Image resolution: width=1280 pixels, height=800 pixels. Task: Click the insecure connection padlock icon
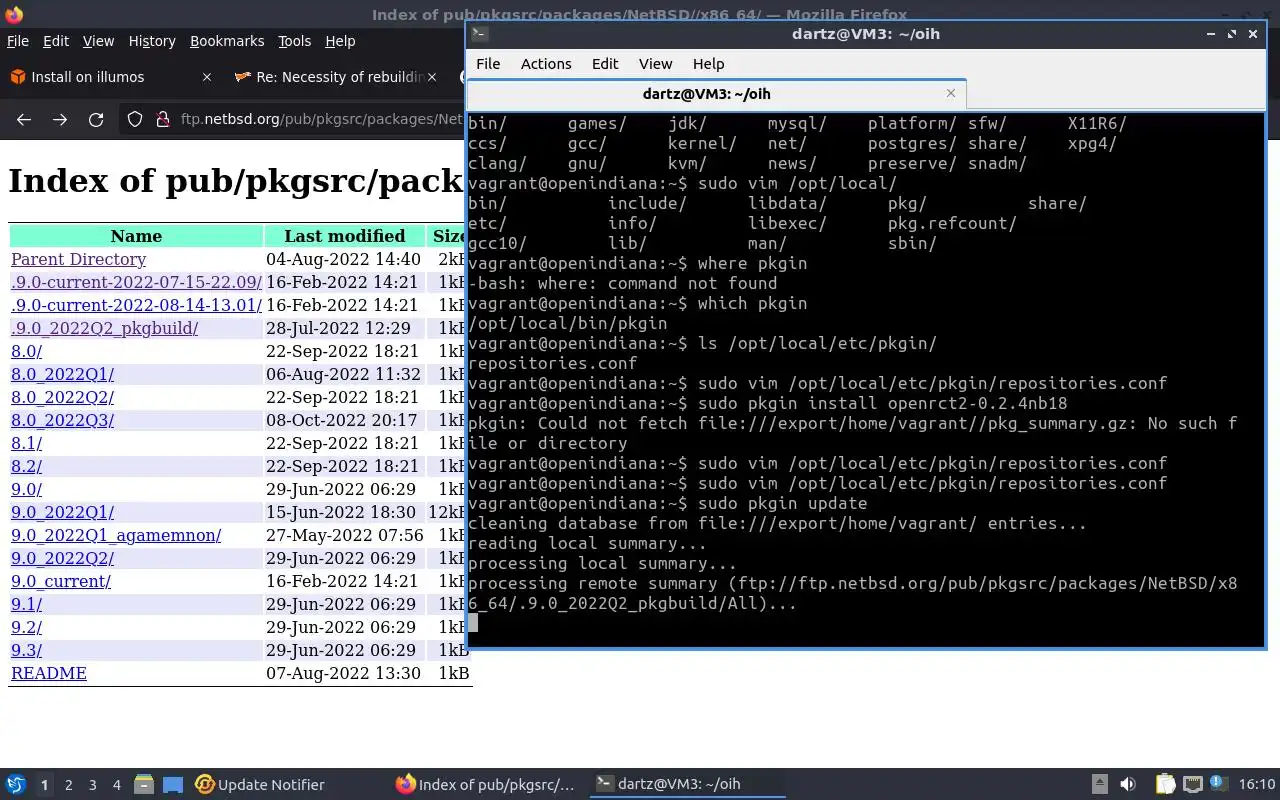click(x=163, y=119)
